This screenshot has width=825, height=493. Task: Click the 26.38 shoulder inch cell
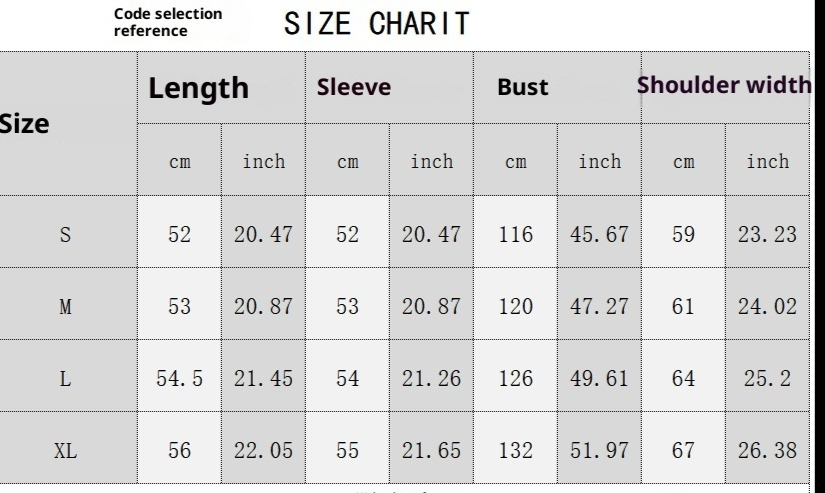[768, 451]
